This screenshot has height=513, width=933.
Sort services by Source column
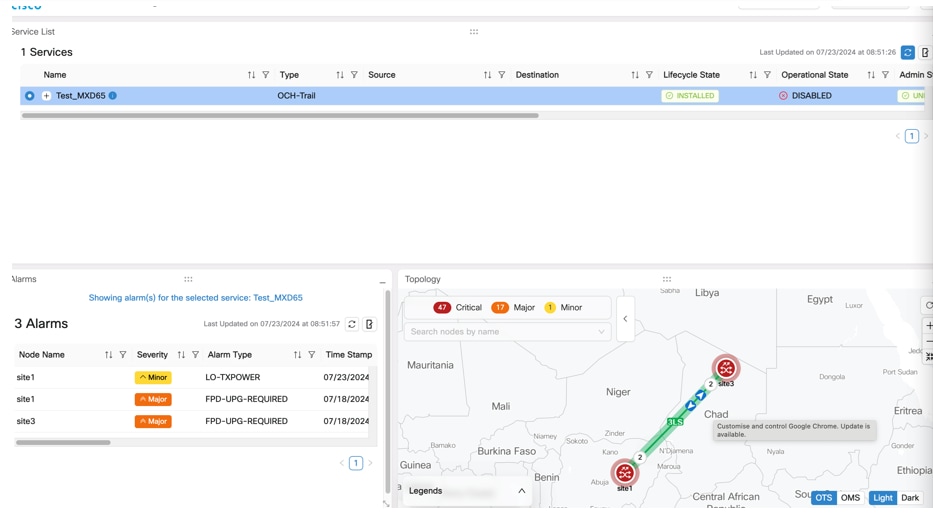[487, 75]
